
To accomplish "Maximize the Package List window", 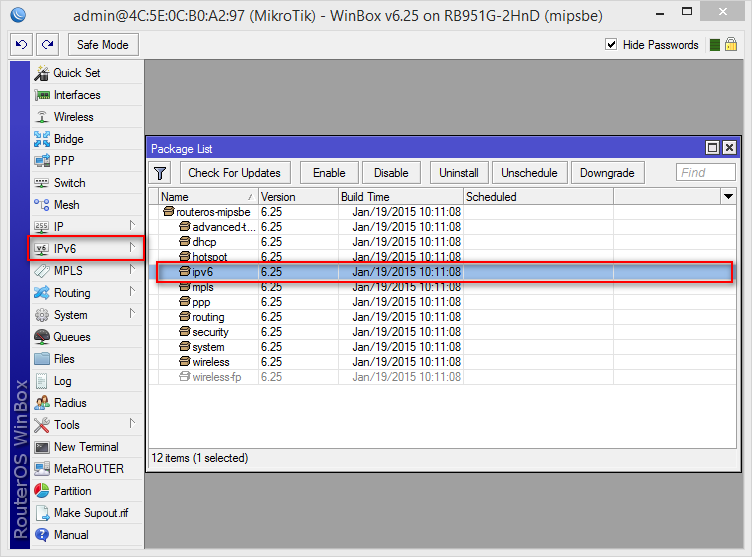I will [x=713, y=148].
